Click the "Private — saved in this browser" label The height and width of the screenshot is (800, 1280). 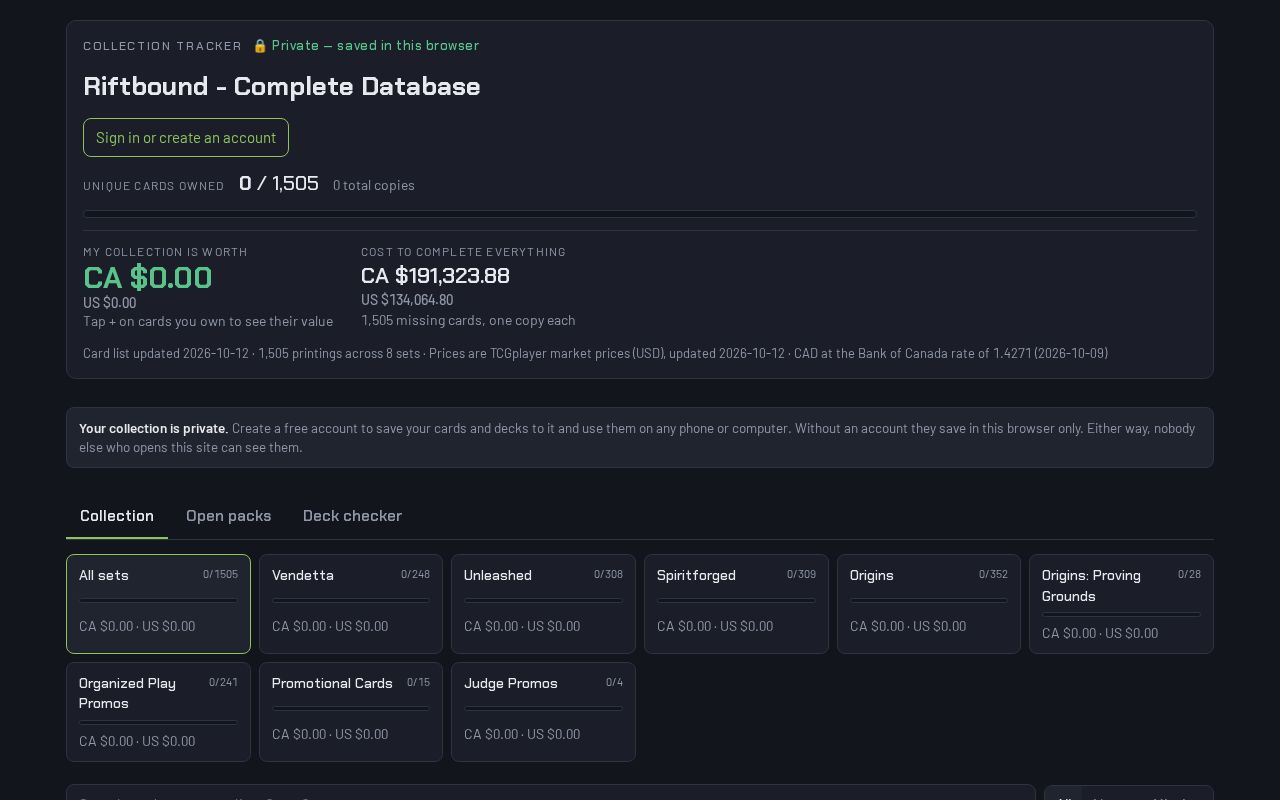coord(375,46)
